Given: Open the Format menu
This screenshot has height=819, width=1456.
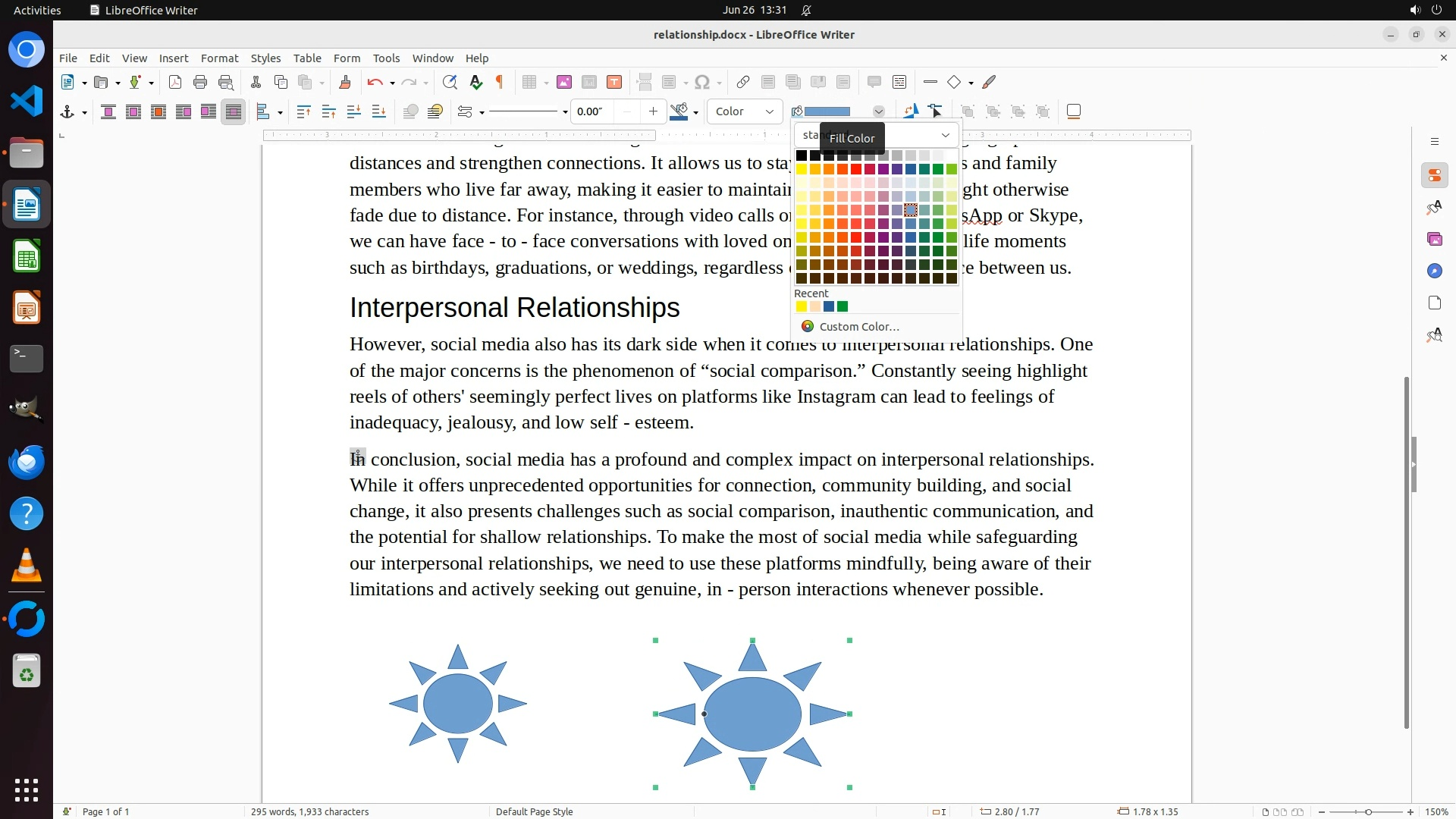Looking at the screenshot, I should 219,58.
